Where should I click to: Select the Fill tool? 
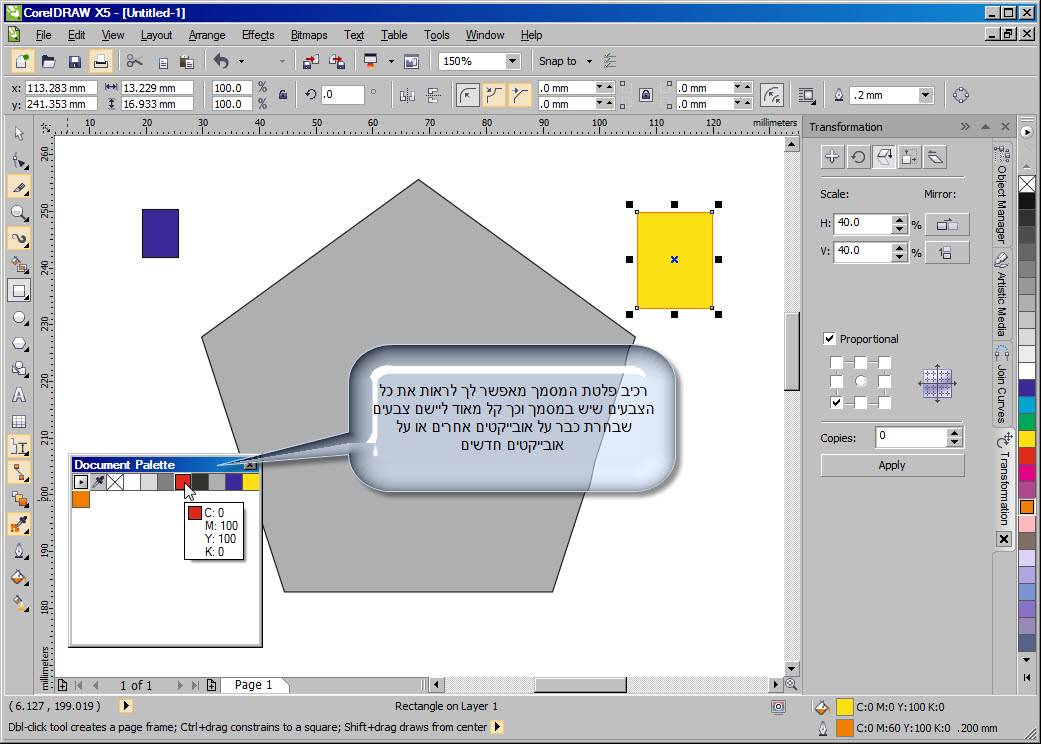(19, 577)
